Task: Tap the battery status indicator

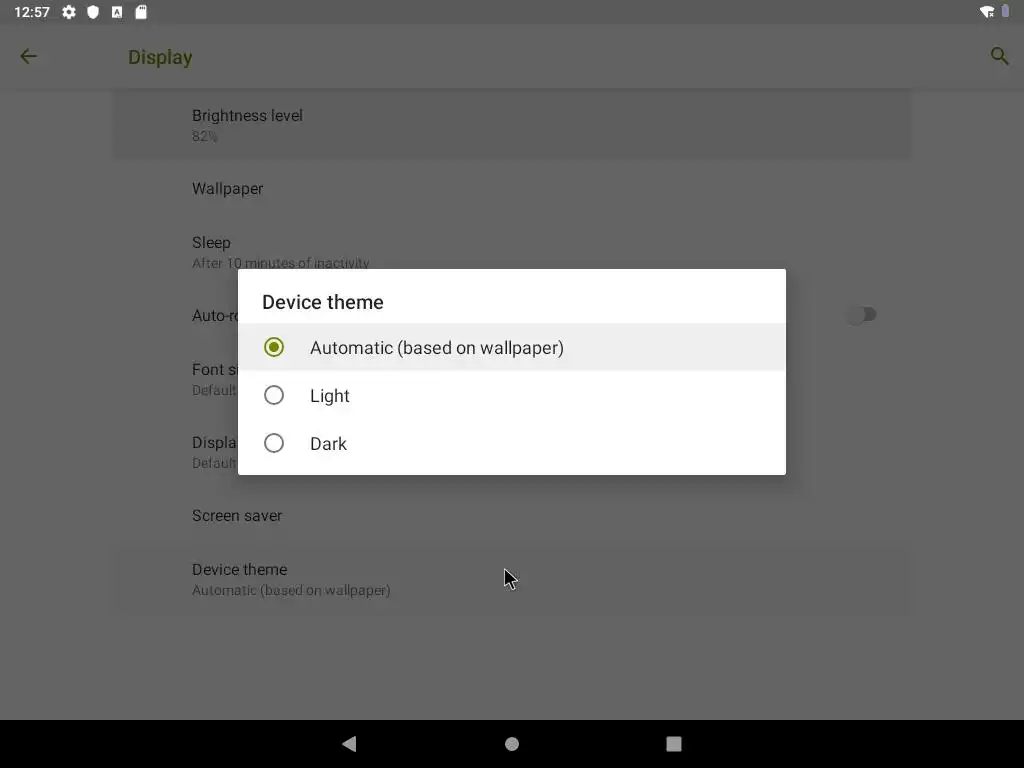Action: tap(1006, 12)
